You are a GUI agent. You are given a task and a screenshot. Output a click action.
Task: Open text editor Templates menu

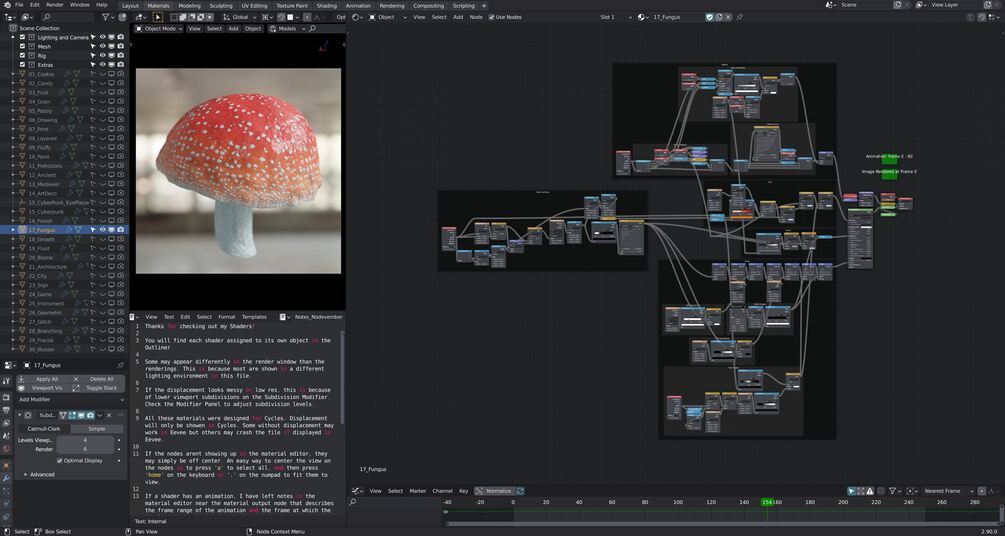(254, 317)
